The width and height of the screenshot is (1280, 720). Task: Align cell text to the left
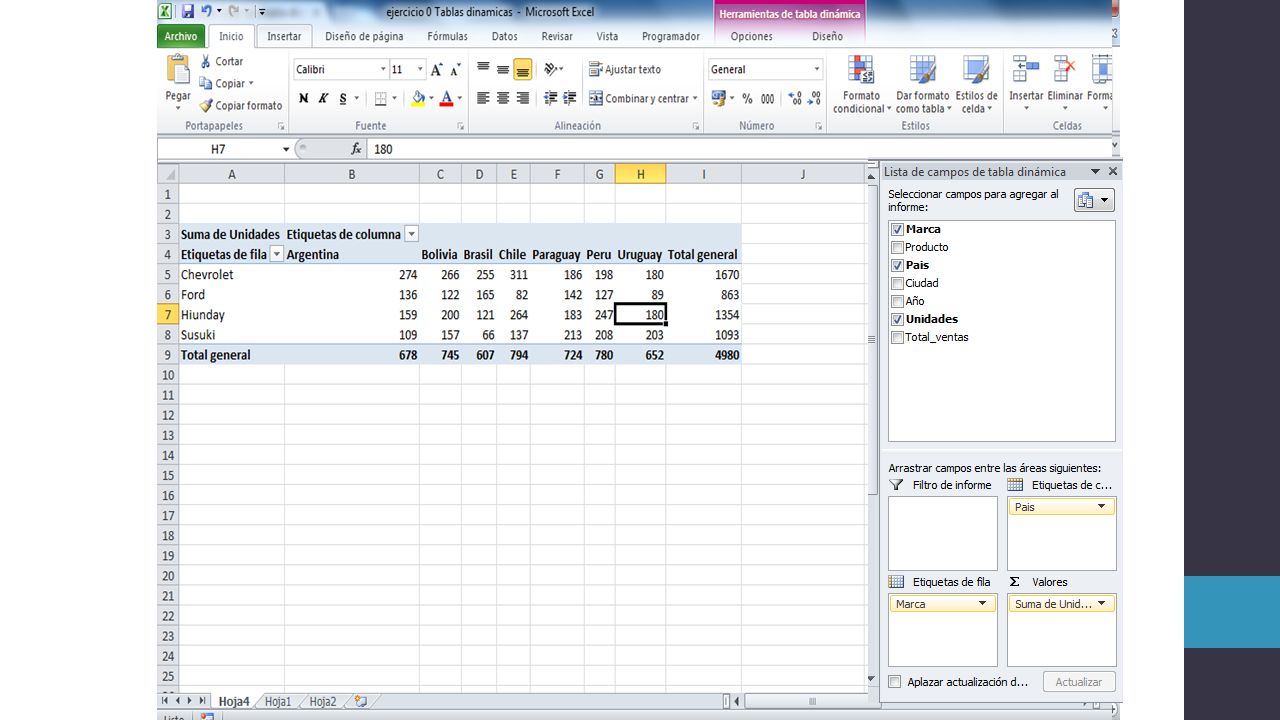click(x=483, y=98)
